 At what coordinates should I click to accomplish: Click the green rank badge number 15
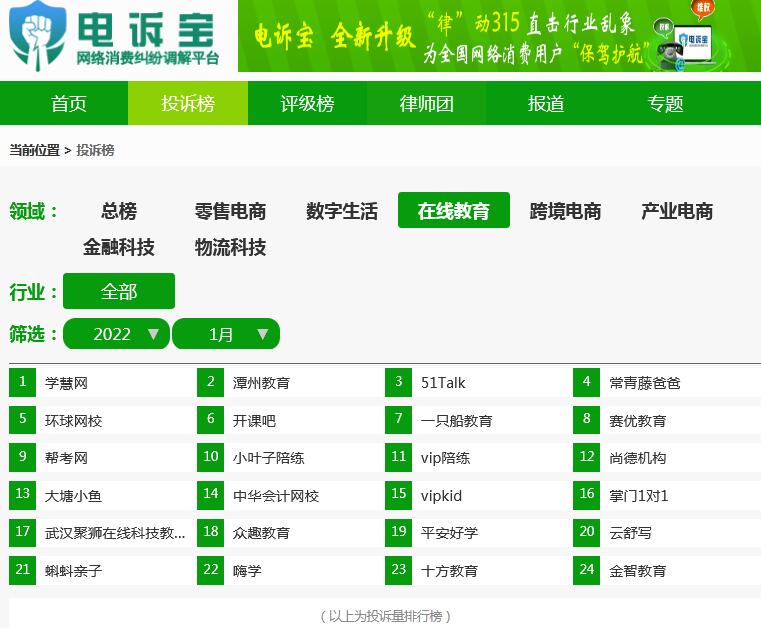[398, 495]
